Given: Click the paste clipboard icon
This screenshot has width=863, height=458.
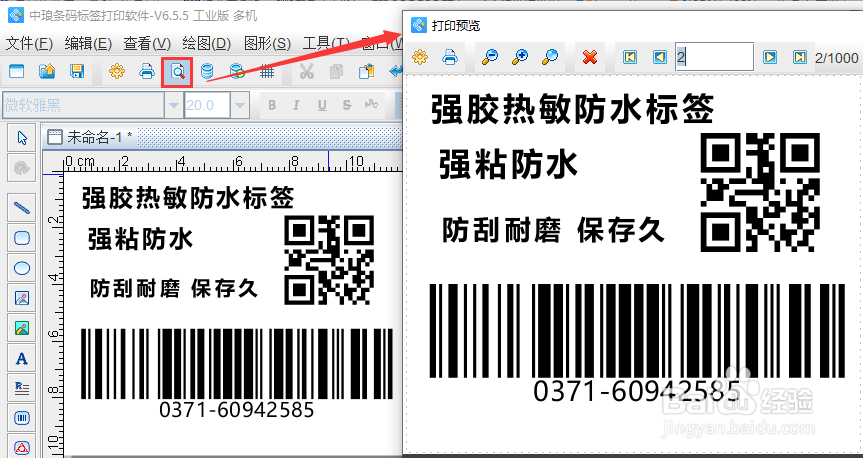Looking at the screenshot, I should 366,71.
